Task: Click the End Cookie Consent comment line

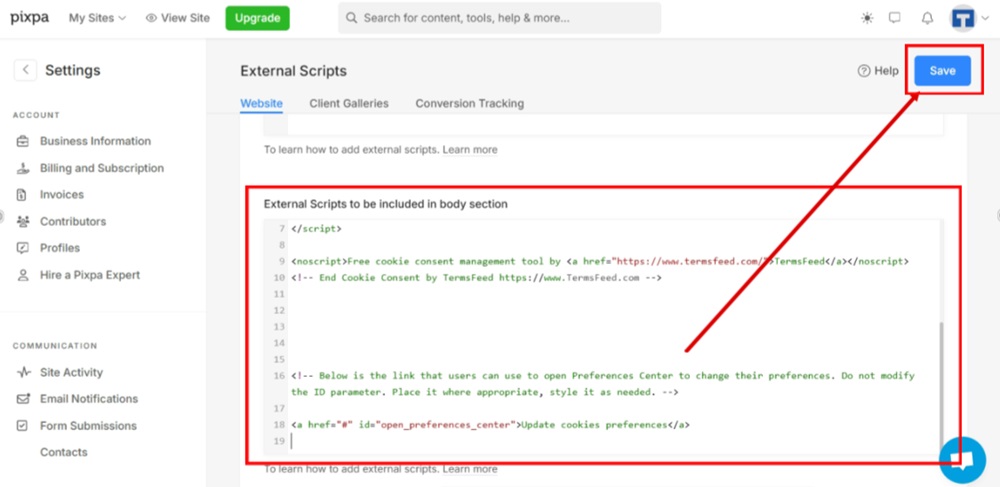Action: click(x=476, y=278)
